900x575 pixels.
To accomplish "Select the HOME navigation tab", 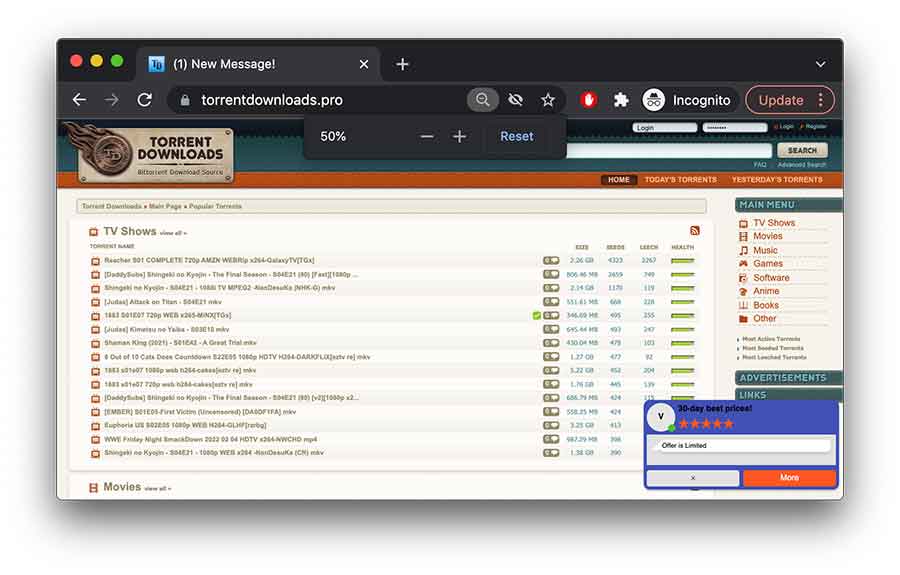I will click(x=619, y=180).
